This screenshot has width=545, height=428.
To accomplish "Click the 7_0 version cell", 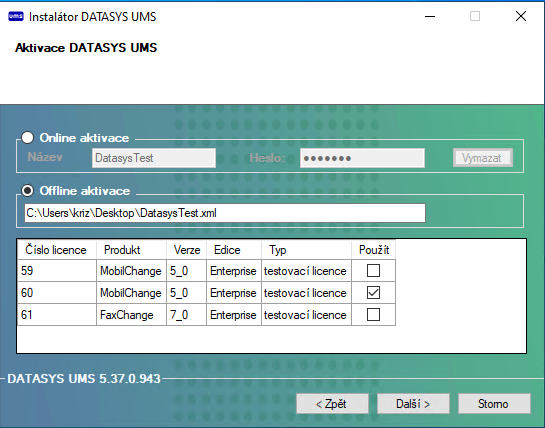I will (187, 315).
